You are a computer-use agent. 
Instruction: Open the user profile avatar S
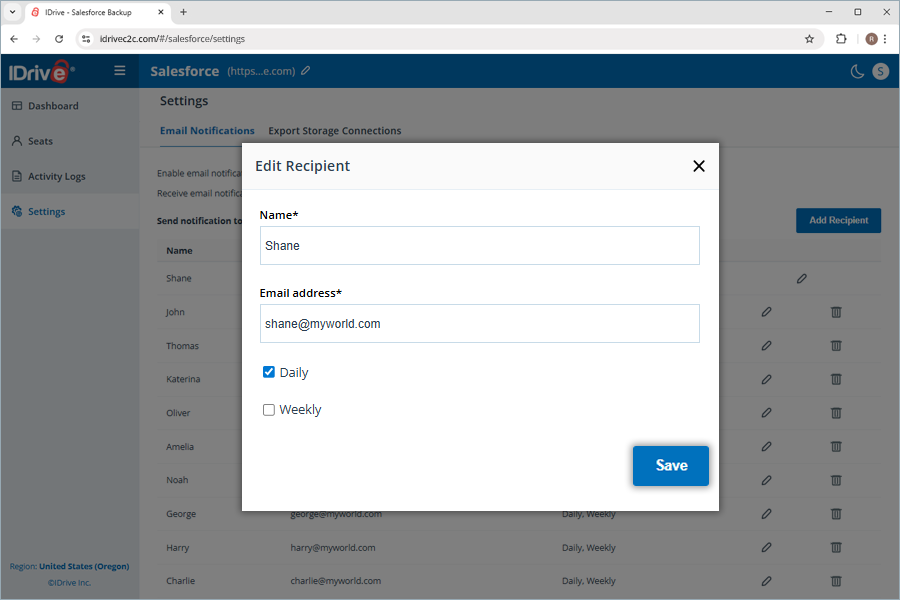point(880,71)
